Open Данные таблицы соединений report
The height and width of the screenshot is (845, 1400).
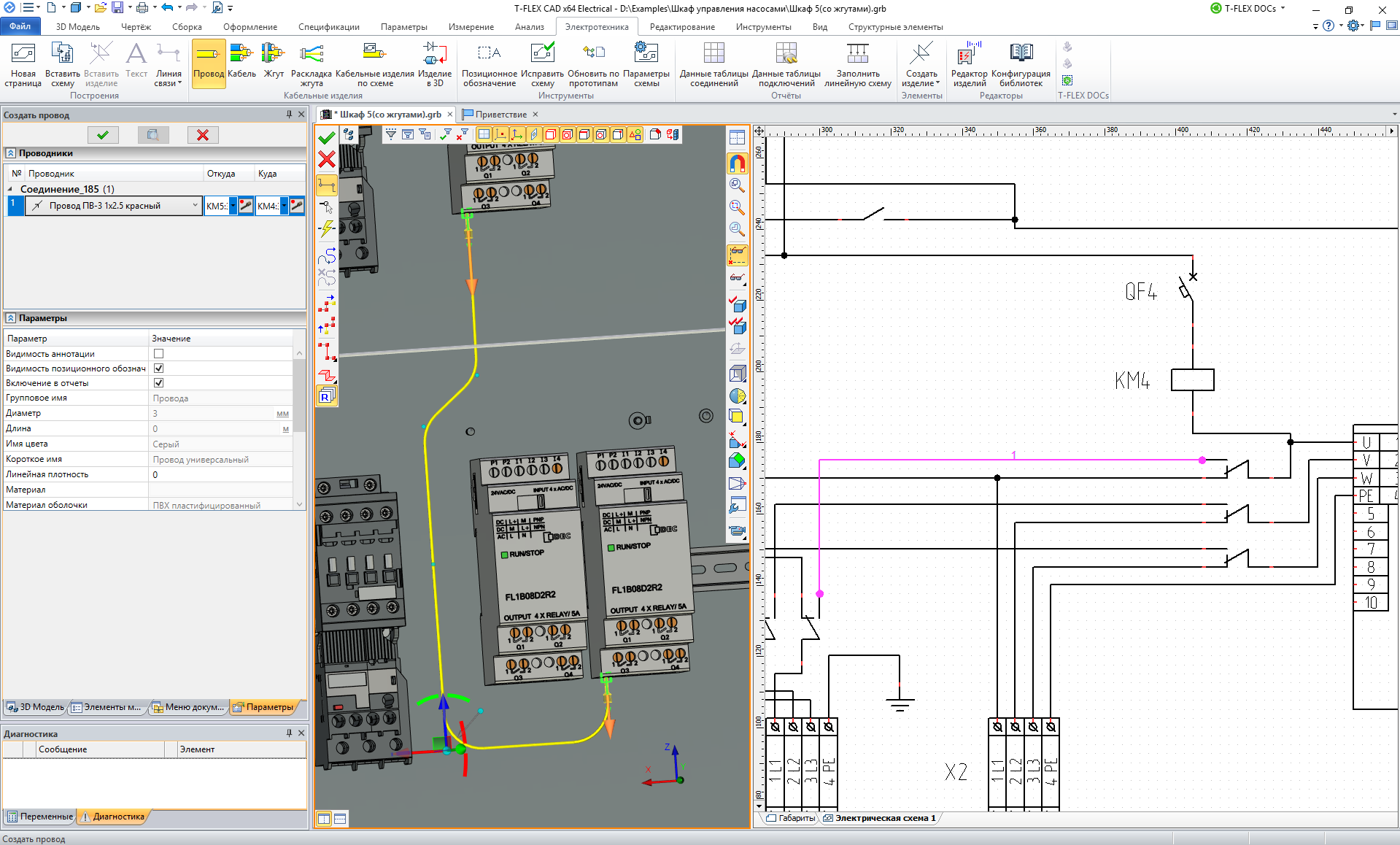(714, 63)
